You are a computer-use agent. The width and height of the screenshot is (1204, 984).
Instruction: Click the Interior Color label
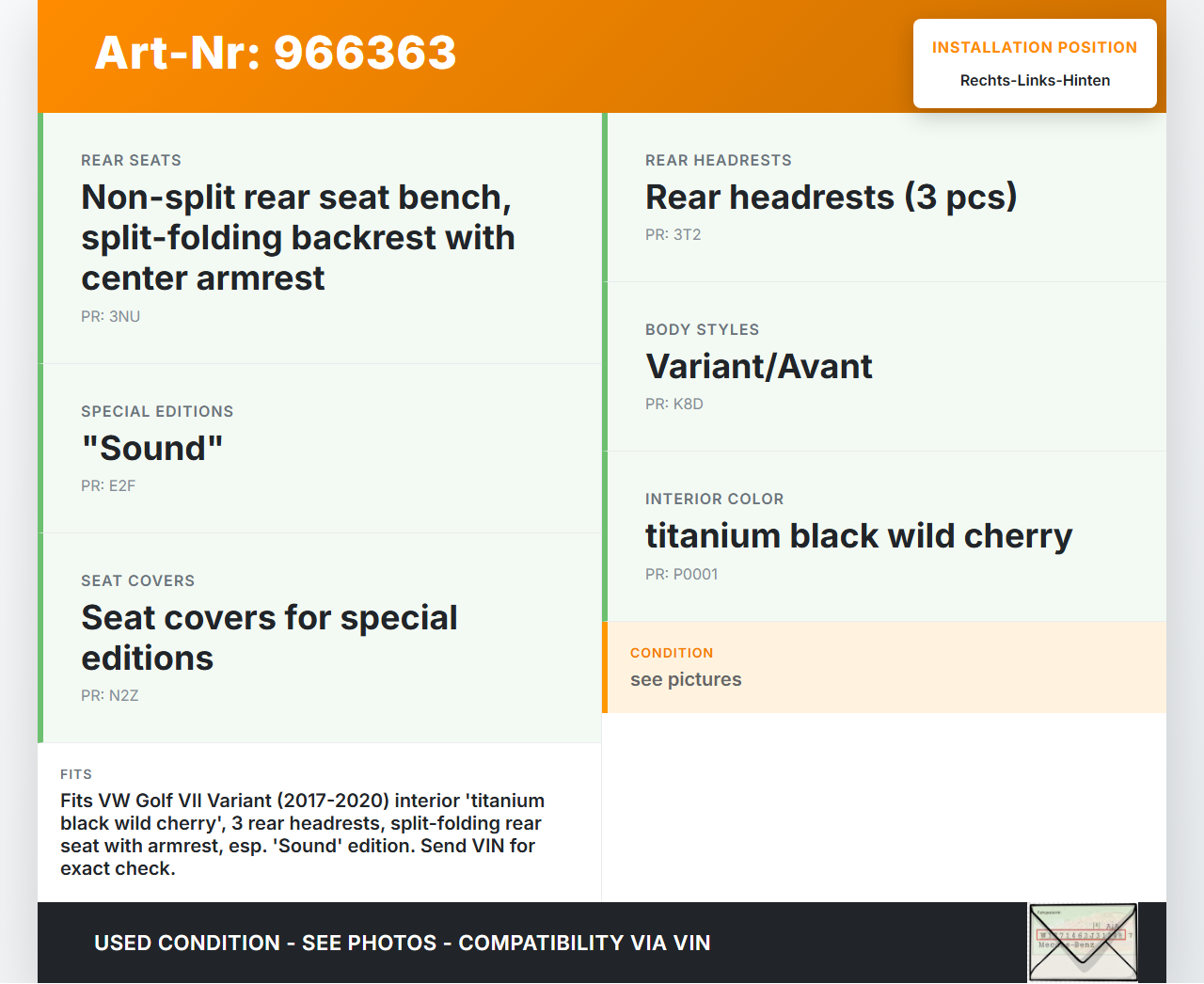point(714,500)
